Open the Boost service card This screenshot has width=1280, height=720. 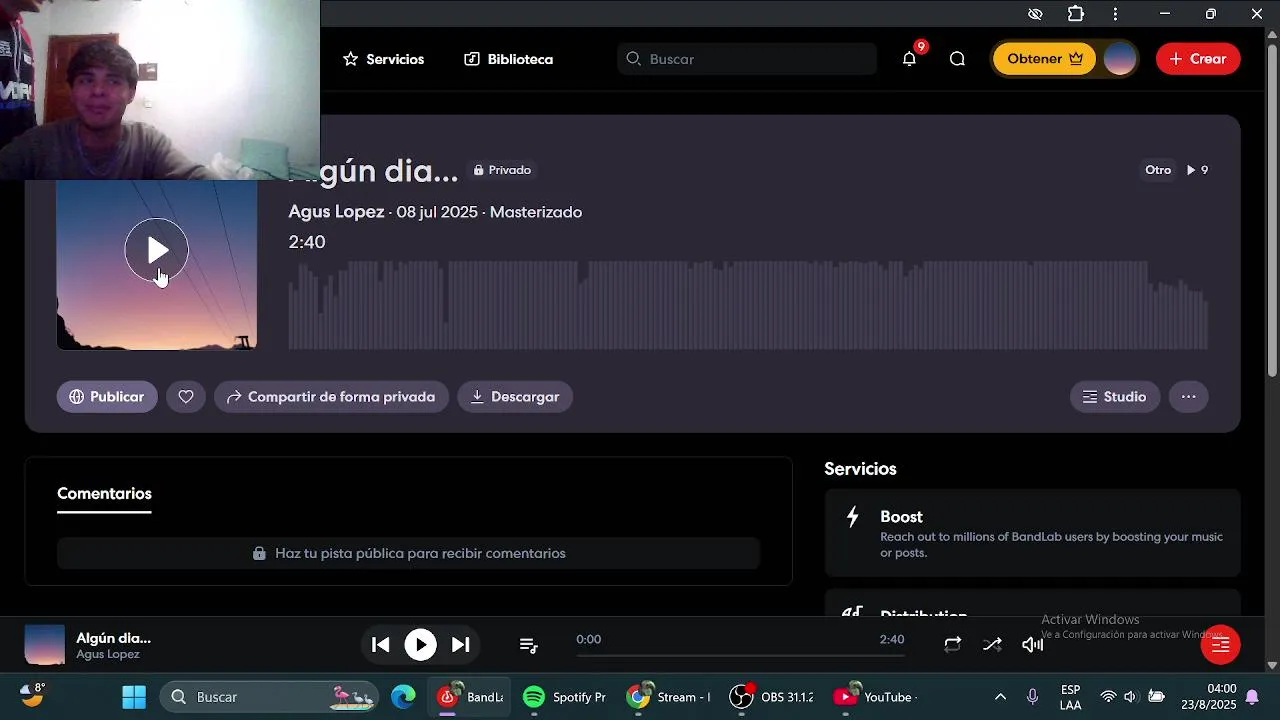[x=1032, y=533]
